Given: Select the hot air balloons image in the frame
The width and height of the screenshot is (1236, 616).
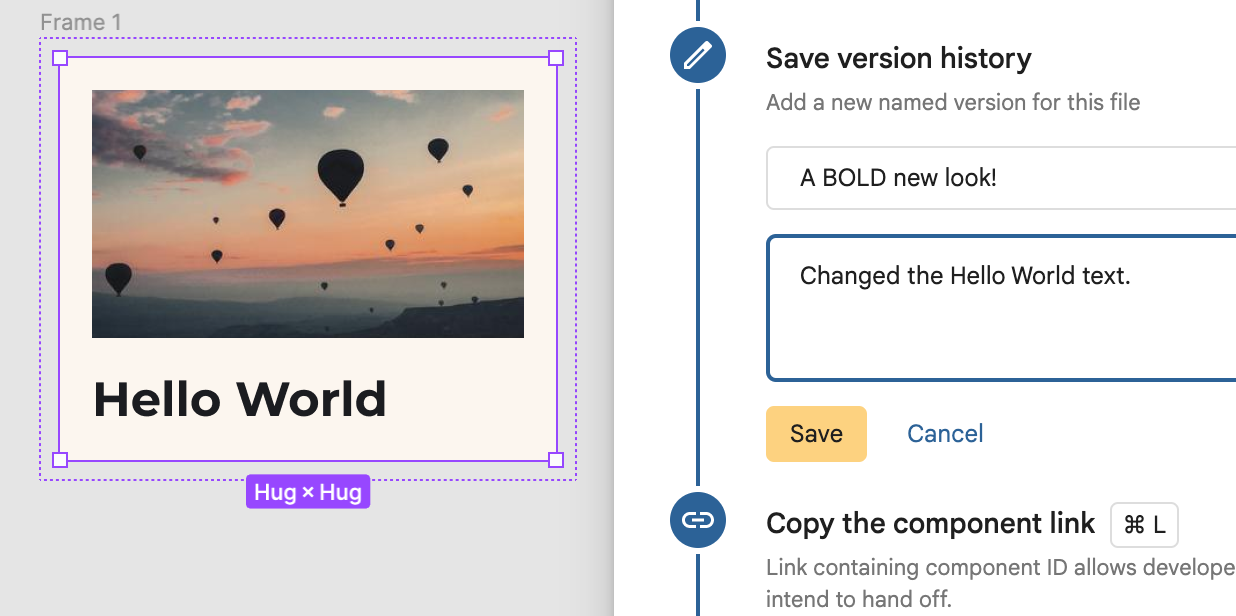Looking at the screenshot, I should 308,214.
